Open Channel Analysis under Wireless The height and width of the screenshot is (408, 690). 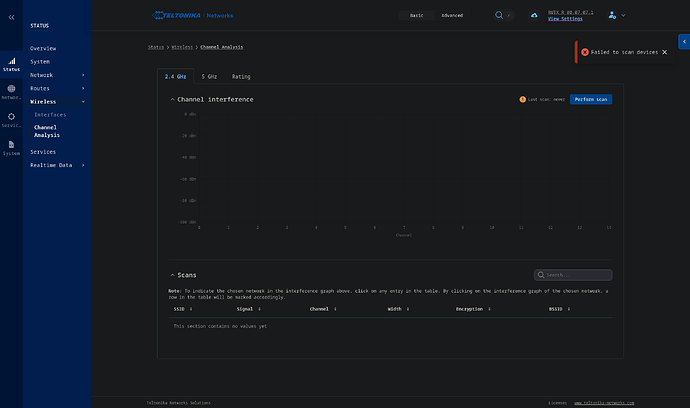click(x=47, y=131)
